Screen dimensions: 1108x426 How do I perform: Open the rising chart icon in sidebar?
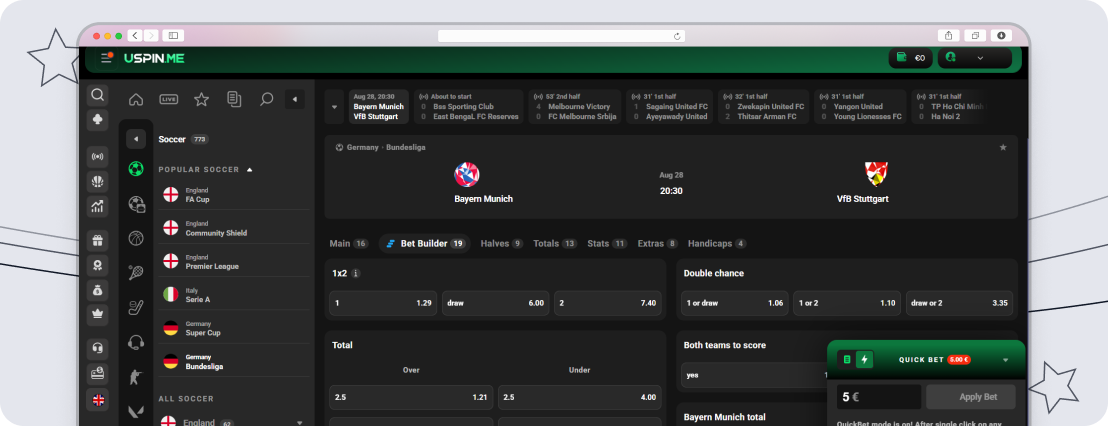[x=98, y=206]
